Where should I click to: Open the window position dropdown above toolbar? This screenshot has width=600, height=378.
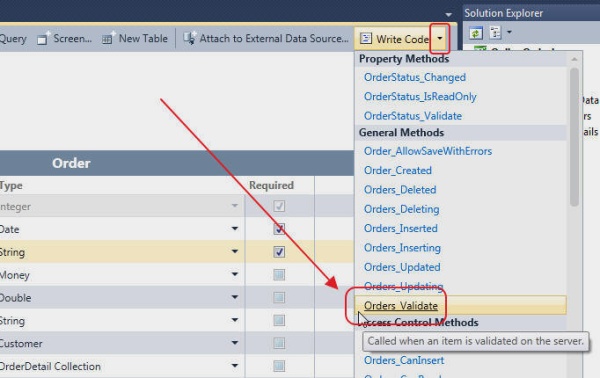(448, 15)
